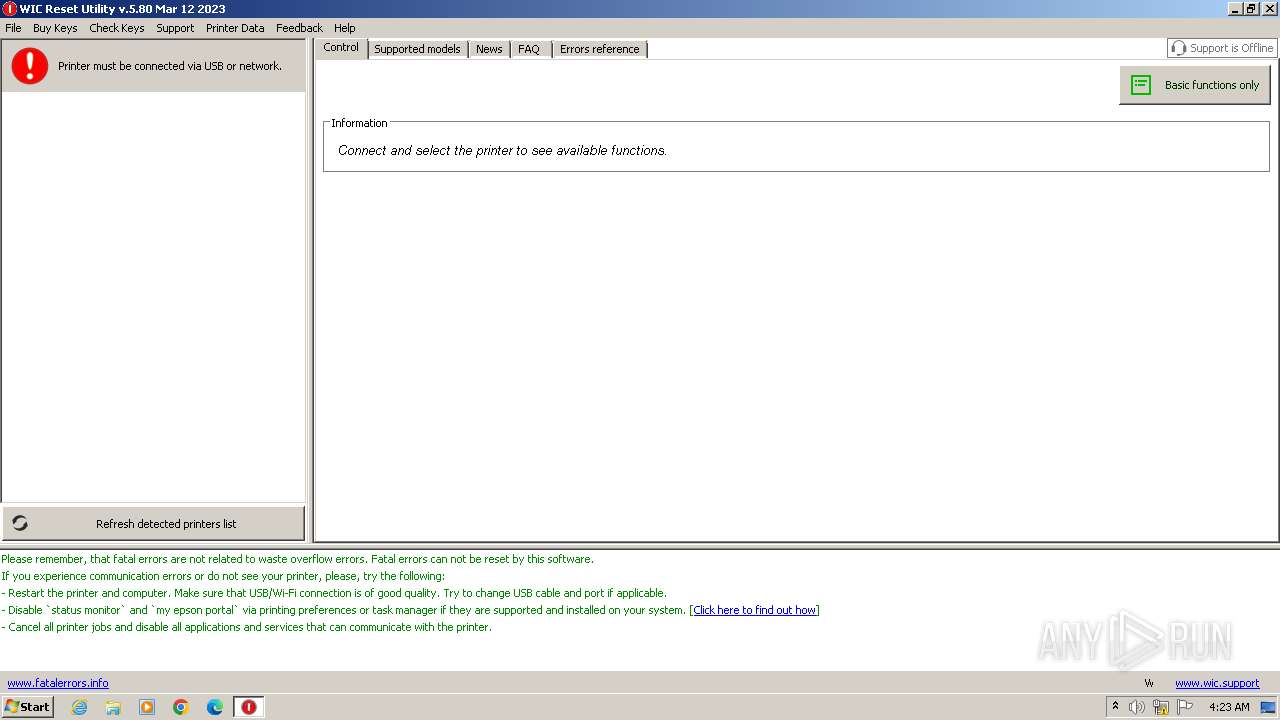Click the Support is Offline button
The image size is (1280, 720).
[x=1222, y=48]
